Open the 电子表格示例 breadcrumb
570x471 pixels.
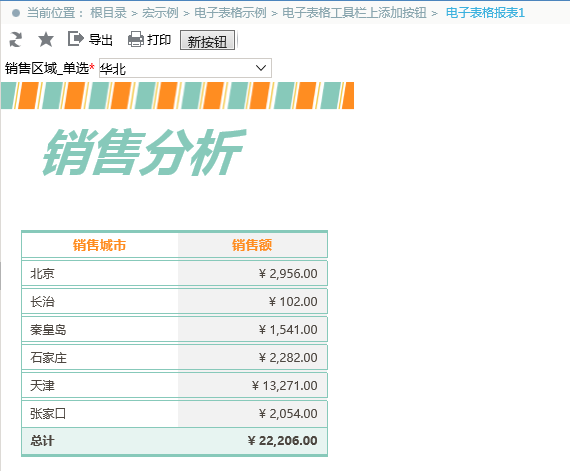pos(230,13)
